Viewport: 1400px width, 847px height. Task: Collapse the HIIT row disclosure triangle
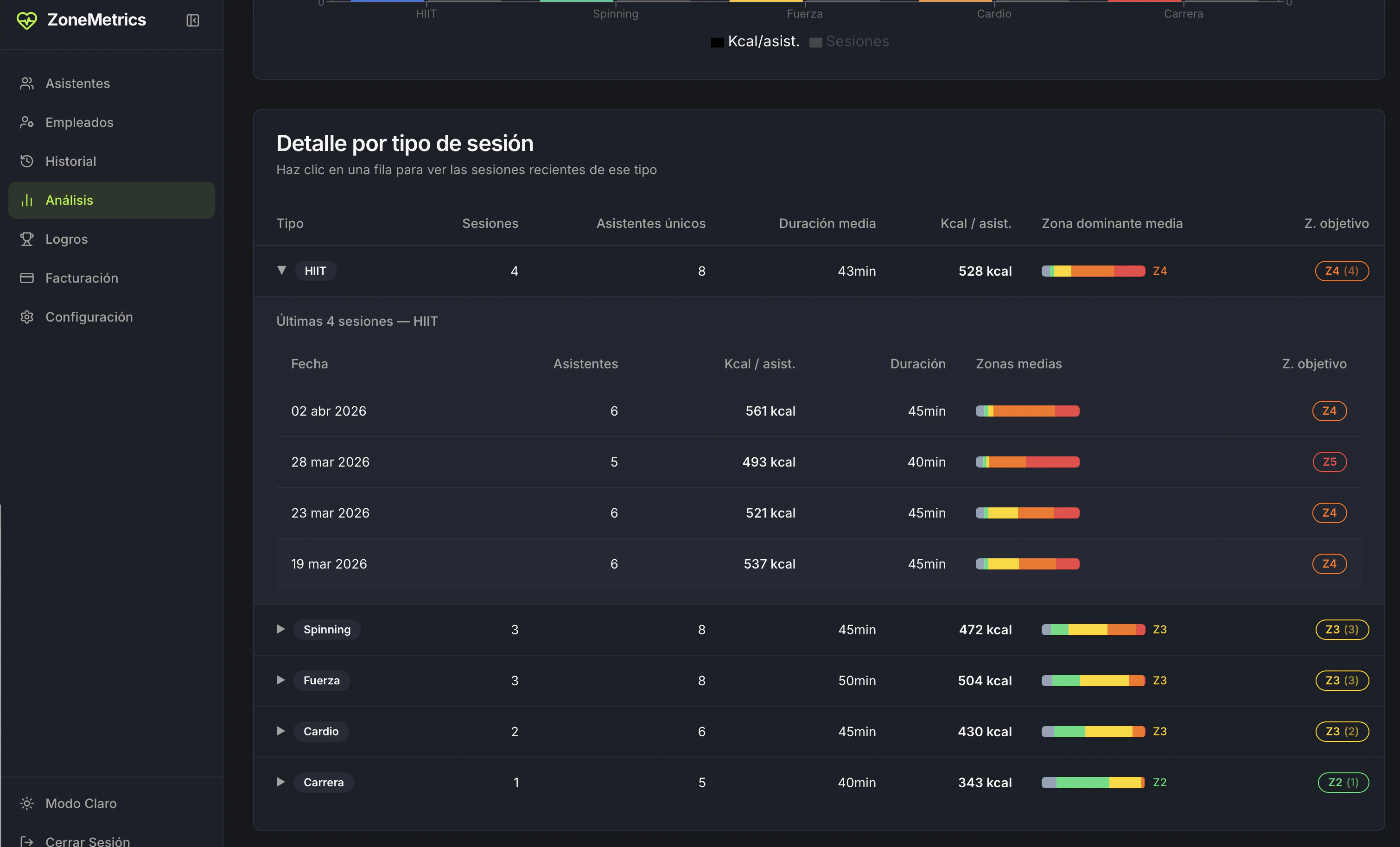(281, 271)
